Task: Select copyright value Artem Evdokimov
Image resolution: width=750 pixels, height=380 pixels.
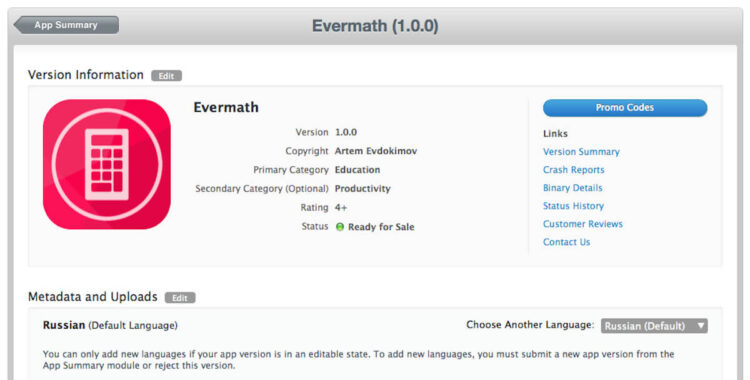Action: point(376,151)
